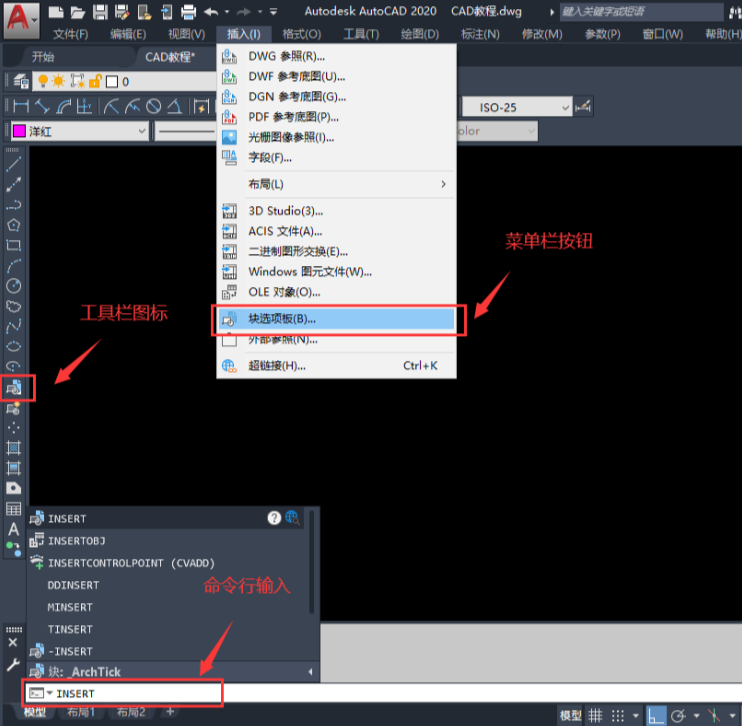The height and width of the screenshot is (726, 742).
Task: Switch to the 布局1 layout tab
Action: pos(80,712)
